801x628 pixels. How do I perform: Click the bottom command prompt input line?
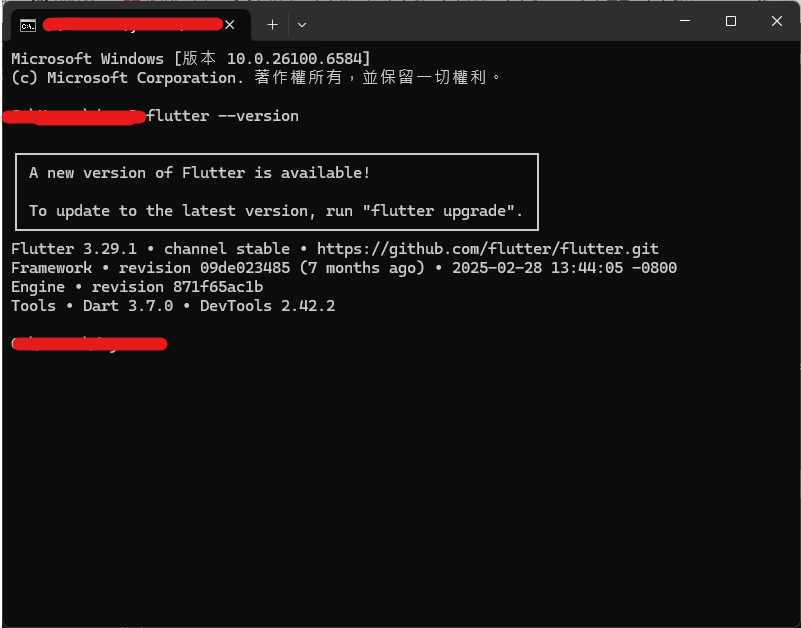(x=89, y=344)
